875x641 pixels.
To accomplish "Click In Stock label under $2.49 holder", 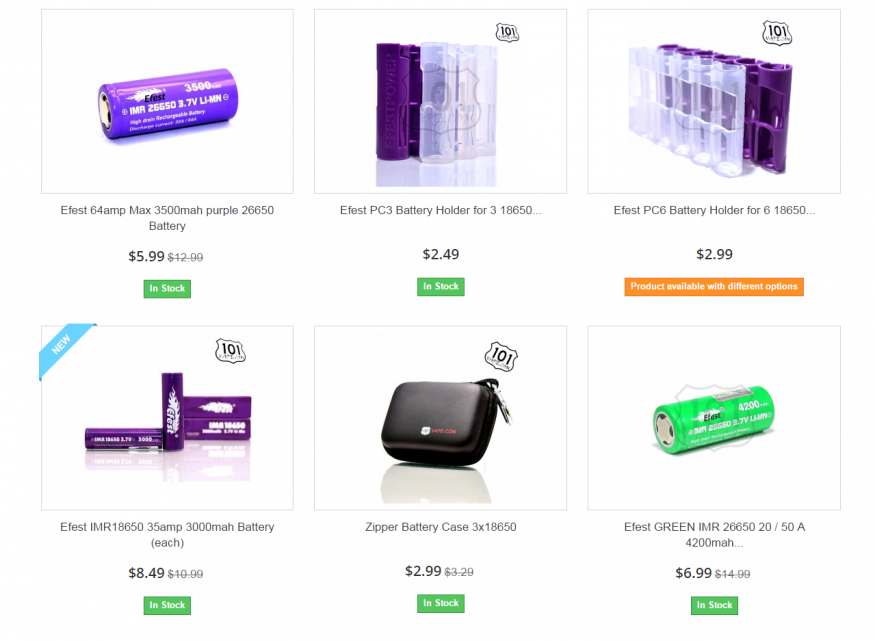I will (x=440, y=286).
